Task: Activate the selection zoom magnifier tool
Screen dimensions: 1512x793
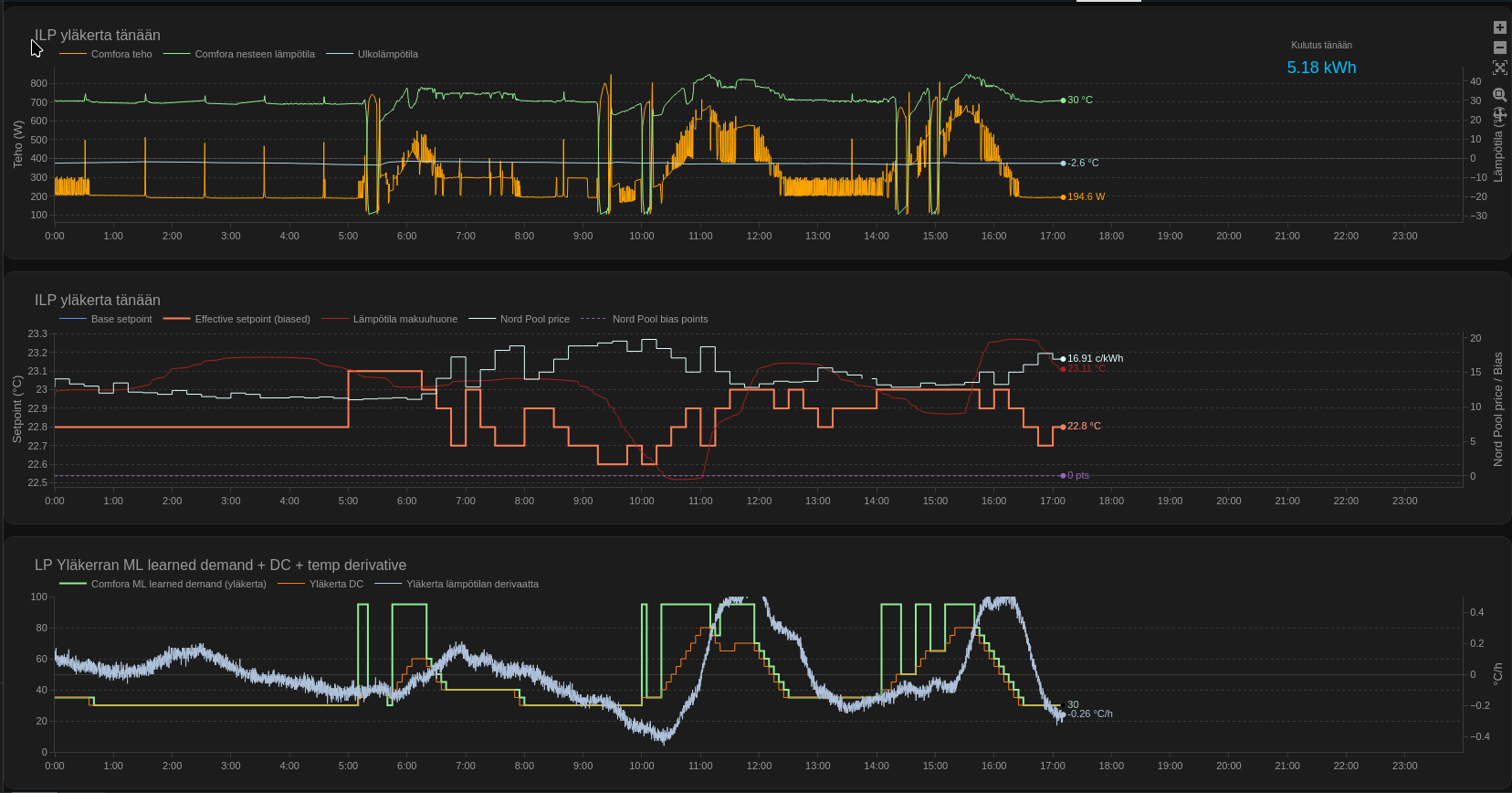Action: (x=1499, y=95)
